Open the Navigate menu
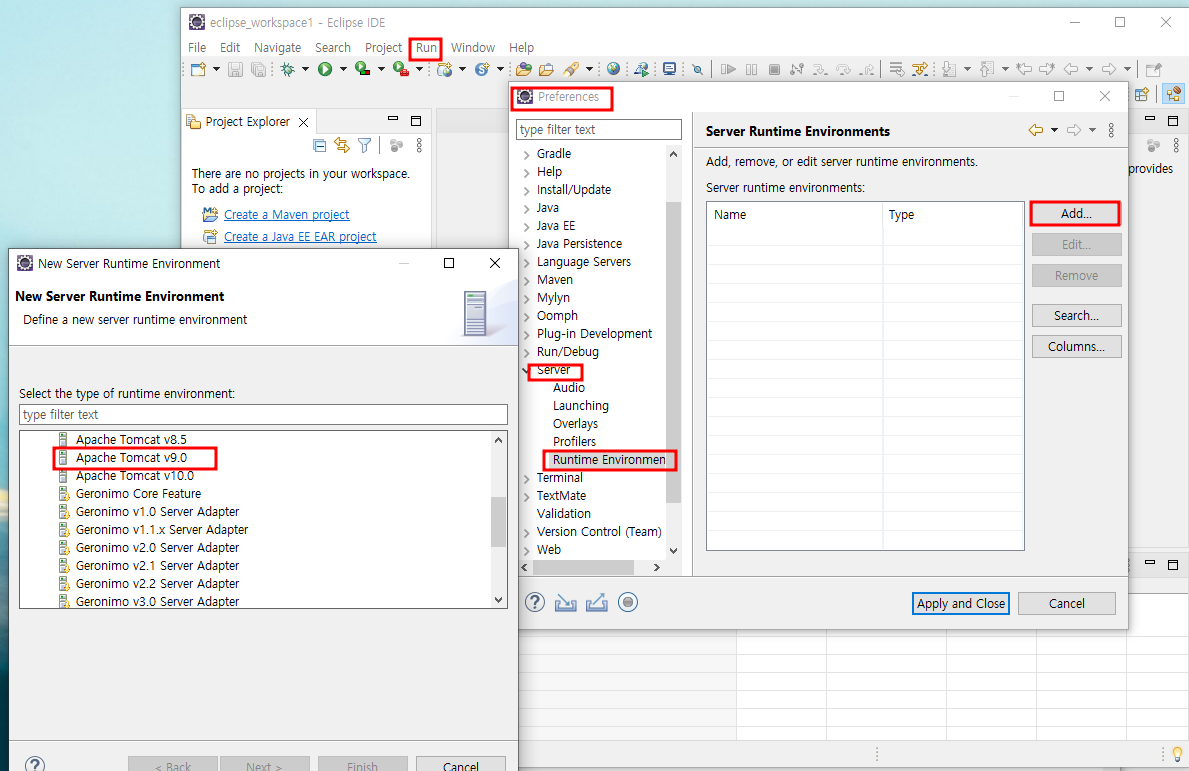The height and width of the screenshot is (771, 1189). 278,47
